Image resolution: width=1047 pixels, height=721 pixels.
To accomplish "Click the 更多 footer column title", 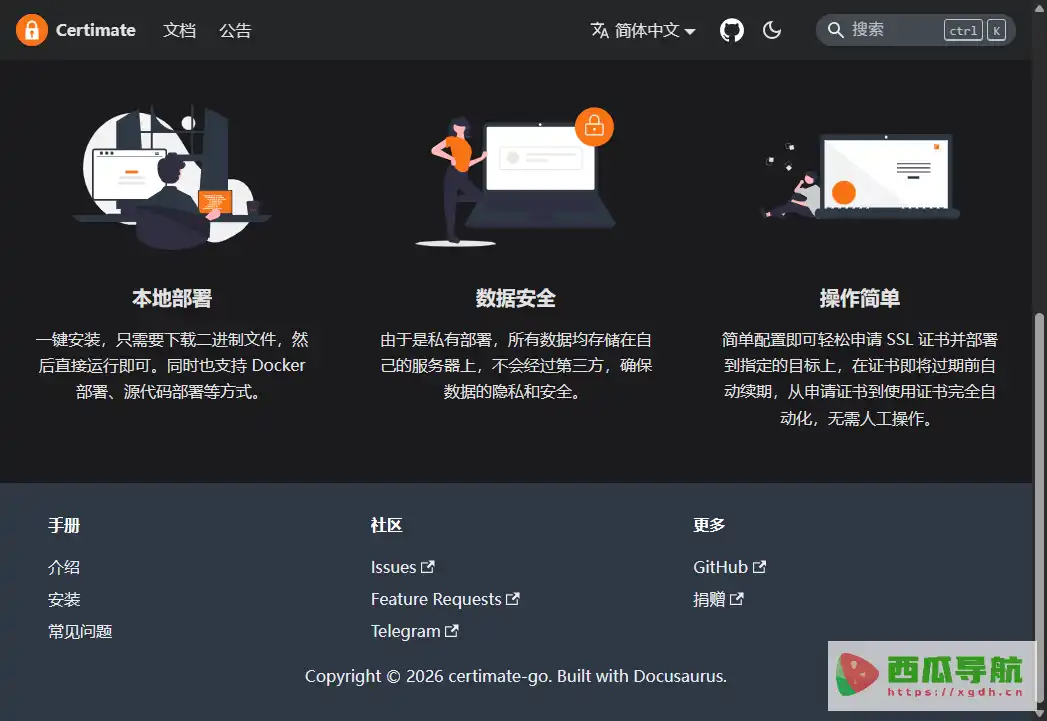I will click(x=709, y=525).
